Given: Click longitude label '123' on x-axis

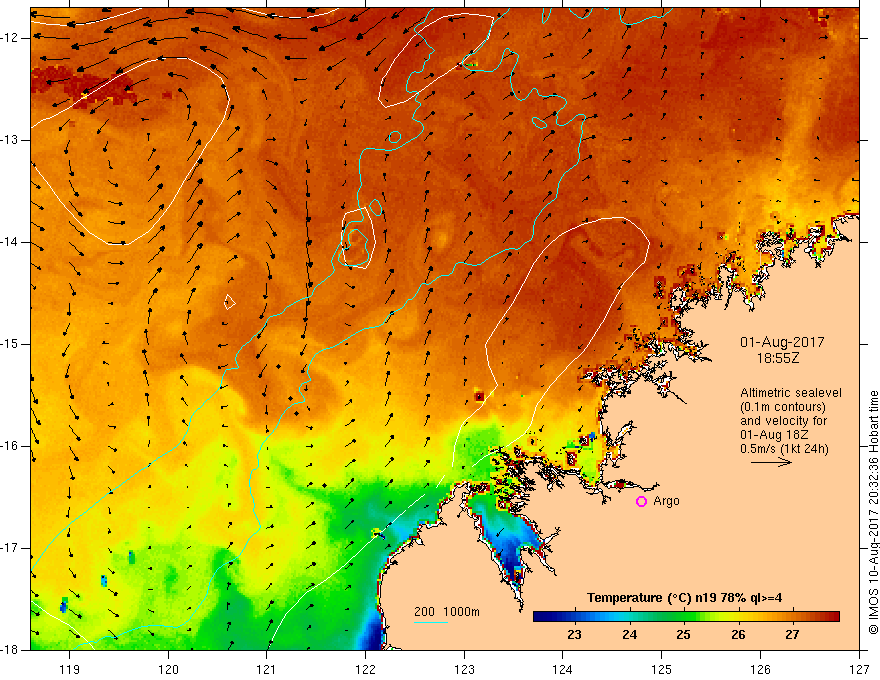Looking at the screenshot, I should (464, 669).
